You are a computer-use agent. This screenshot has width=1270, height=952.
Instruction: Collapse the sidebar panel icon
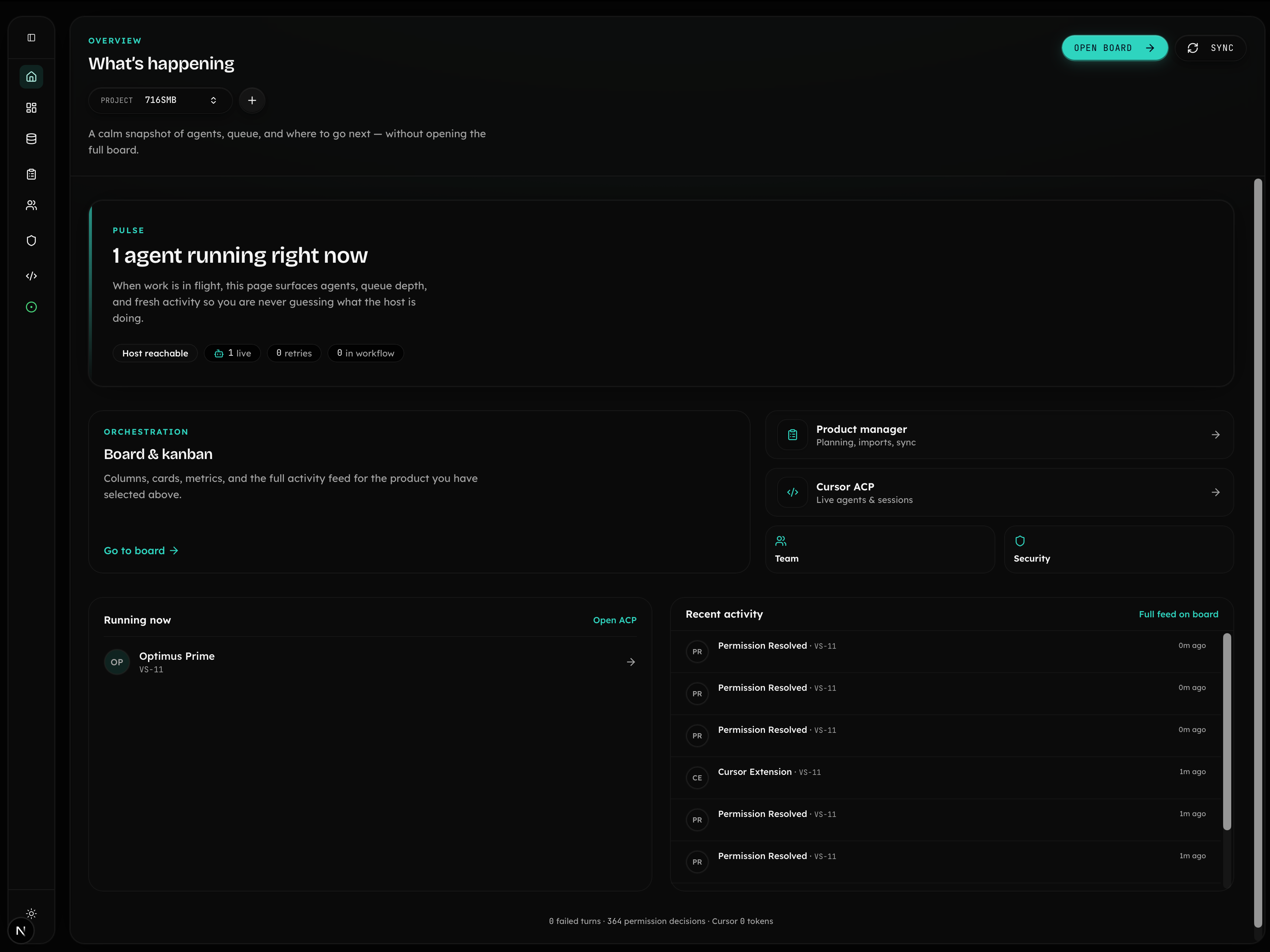32,38
